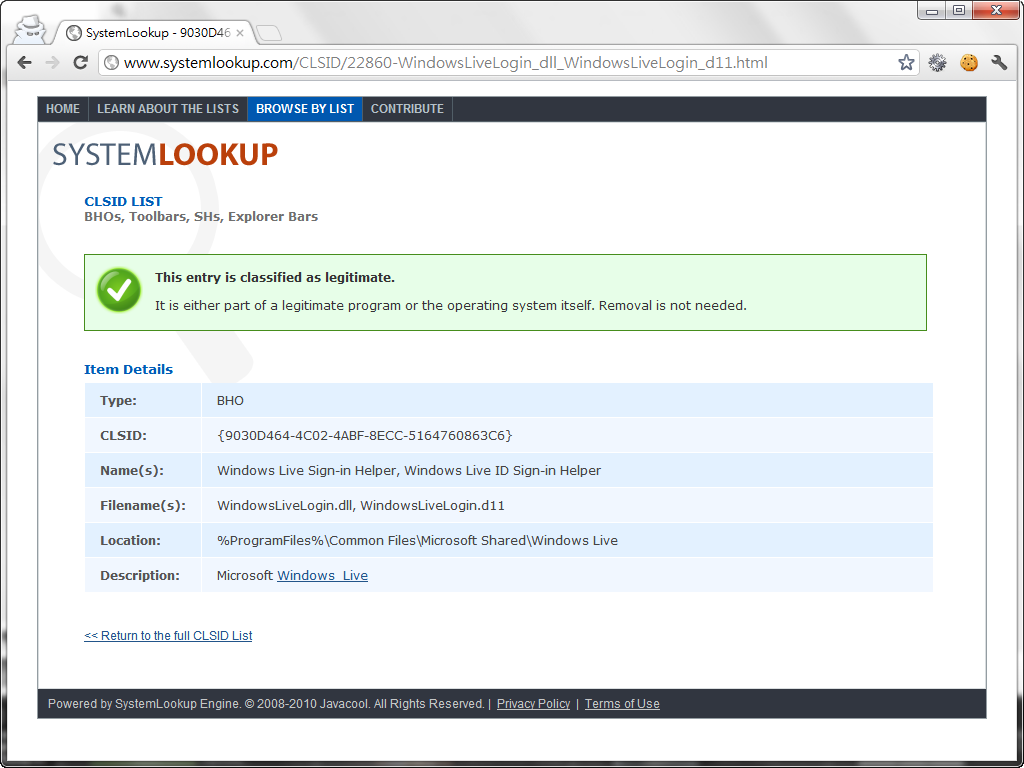Click the 'Location:' label cell
1024x768 pixels.
pyautogui.click(x=143, y=540)
